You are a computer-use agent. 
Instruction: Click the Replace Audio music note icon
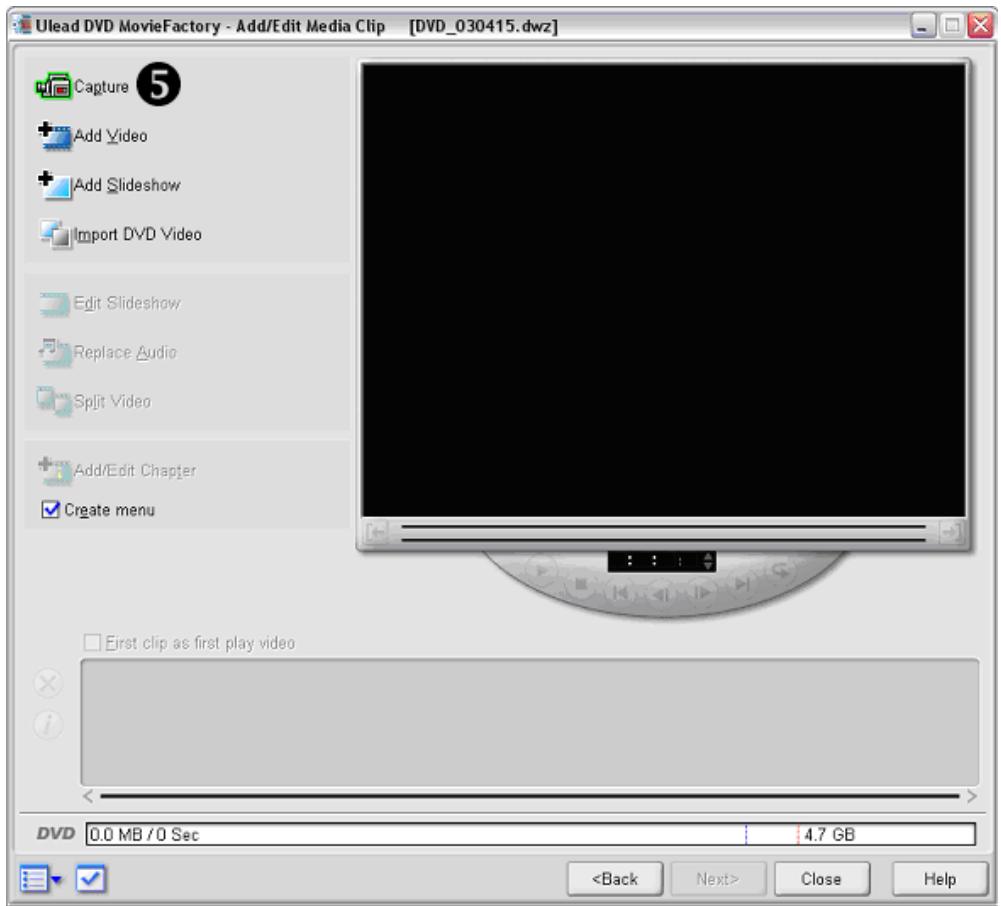pyautogui.click(x=54, y=352)
